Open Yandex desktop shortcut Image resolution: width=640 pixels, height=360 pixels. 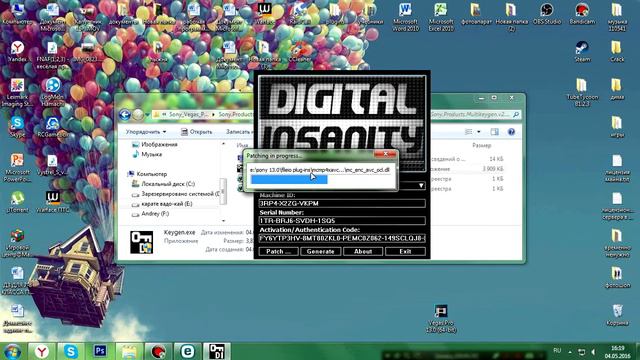(x=17, y=51)
